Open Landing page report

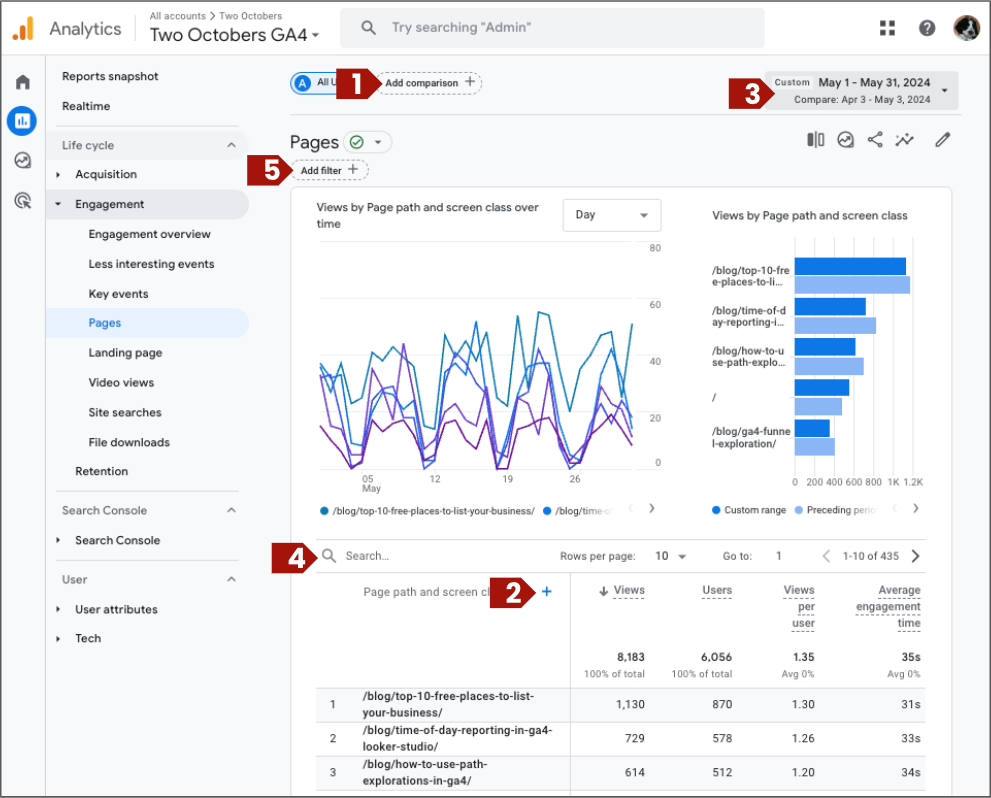tap(125, 353)
